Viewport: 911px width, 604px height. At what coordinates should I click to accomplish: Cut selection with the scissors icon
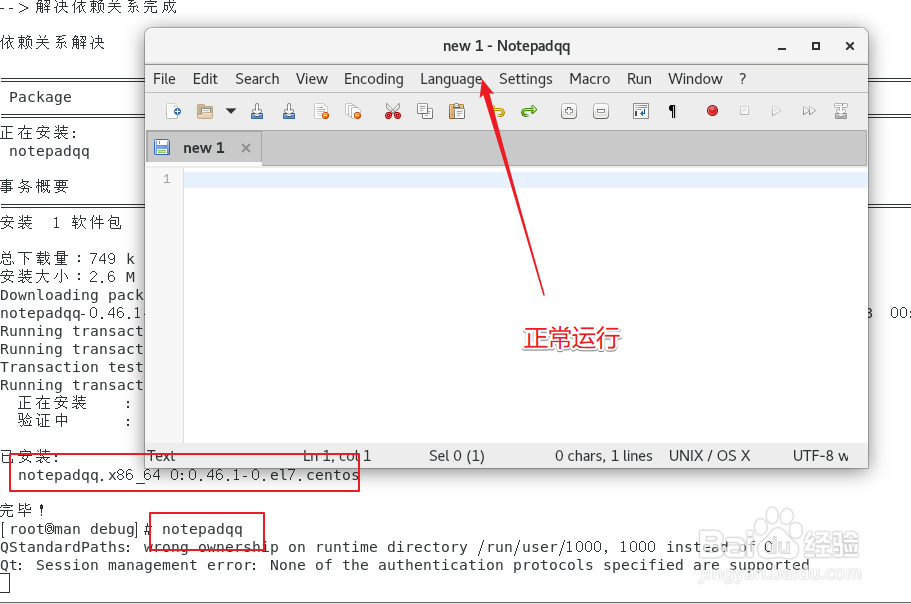point(393,111)
